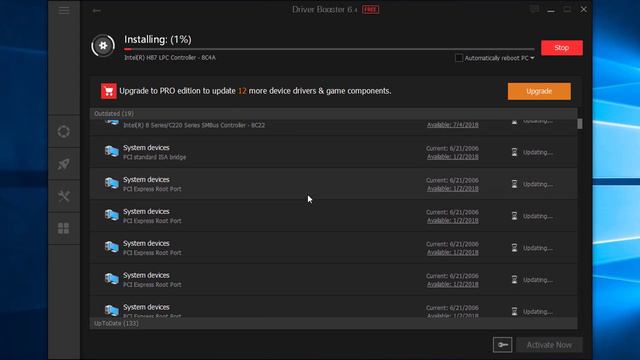Click the orange Upgrade button
Viewport: 640px width, 360px height.
pyautogui.click(x=539, y=91)
